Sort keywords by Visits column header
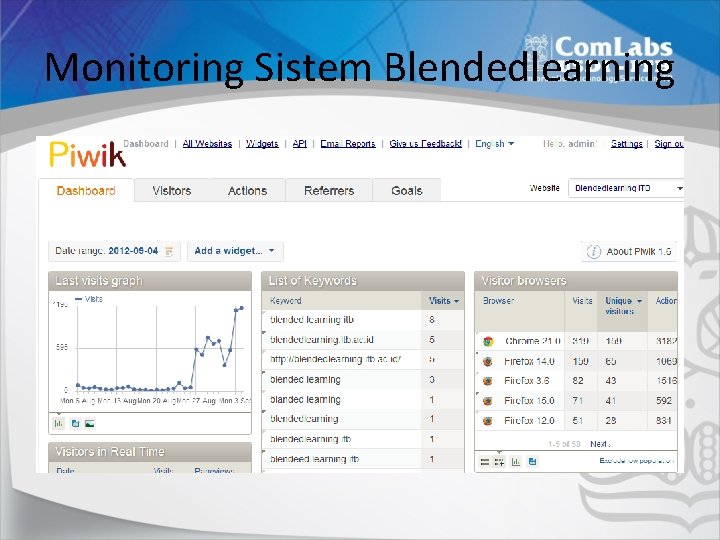This screenshot has width=720, height=540. (x=444, y=301)
